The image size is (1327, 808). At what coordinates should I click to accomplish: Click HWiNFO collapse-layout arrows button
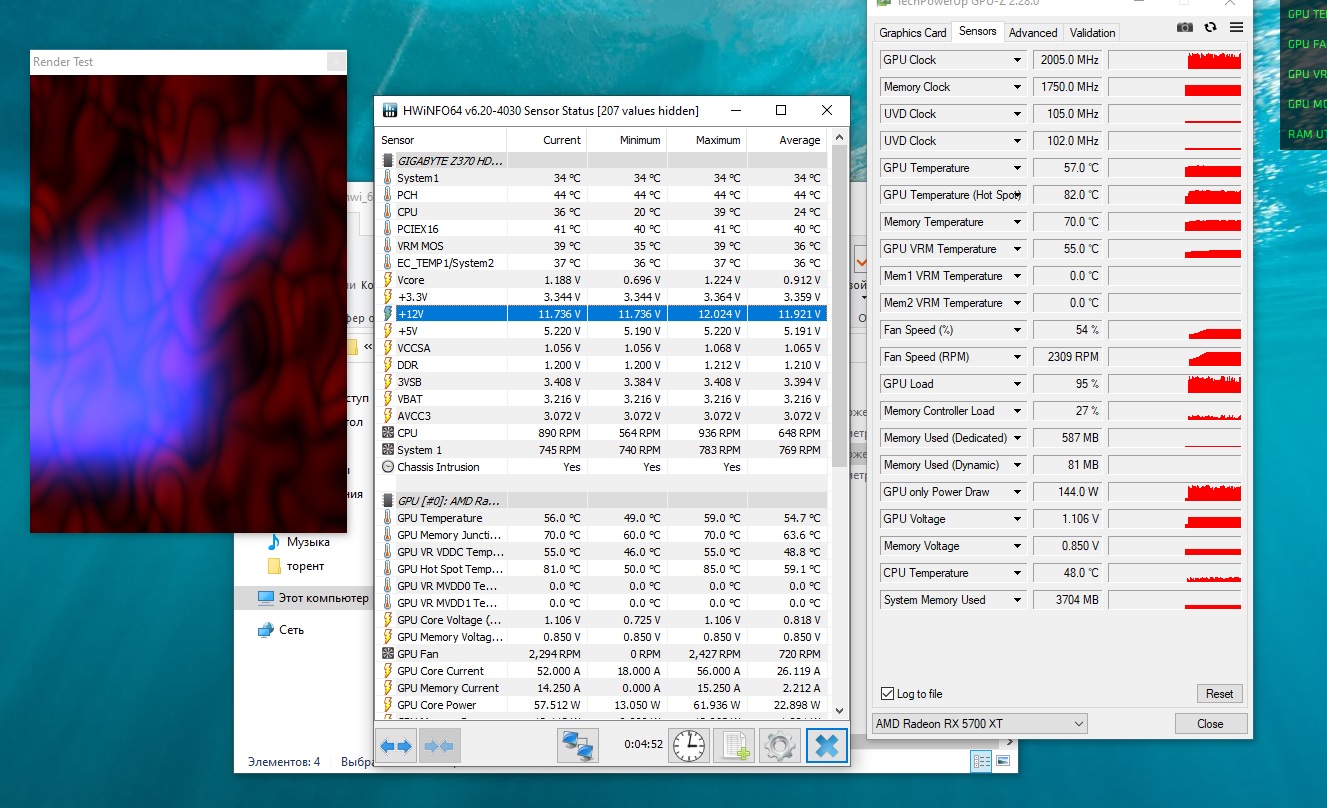coord(439,746)
